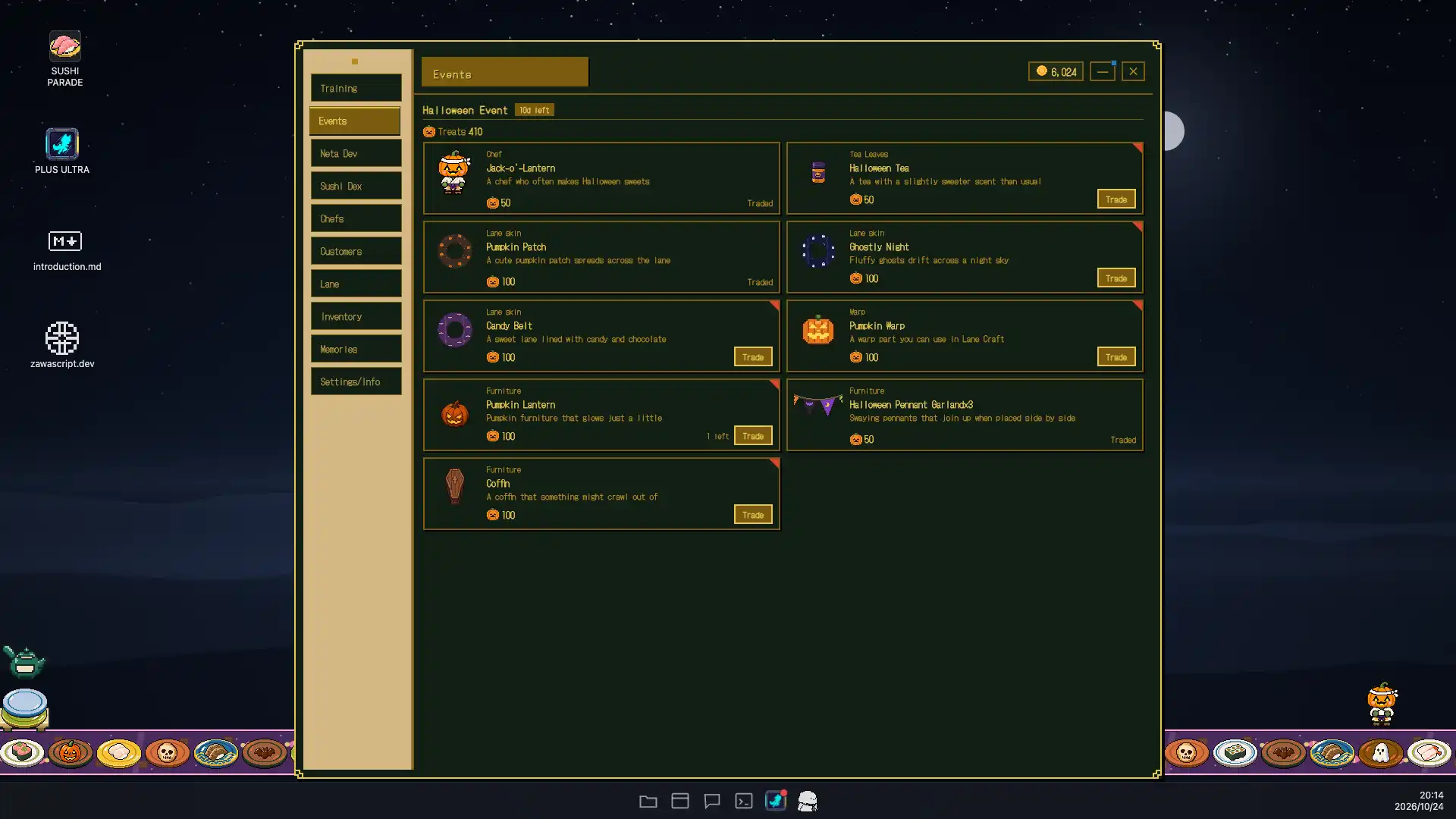
Task: Trade for Ghostly Night lane skin
Action: pos(1116,278)
